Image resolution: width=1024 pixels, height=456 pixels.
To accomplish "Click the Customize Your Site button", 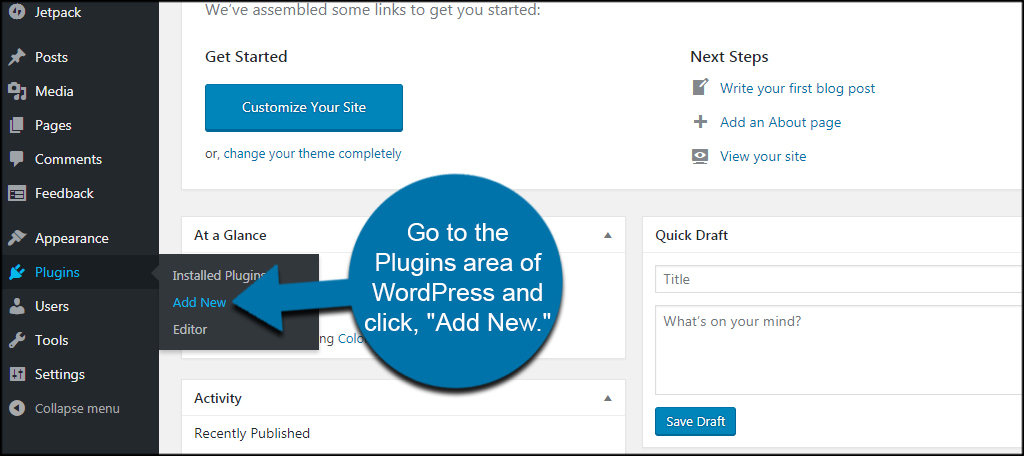I will pos(304,107).
